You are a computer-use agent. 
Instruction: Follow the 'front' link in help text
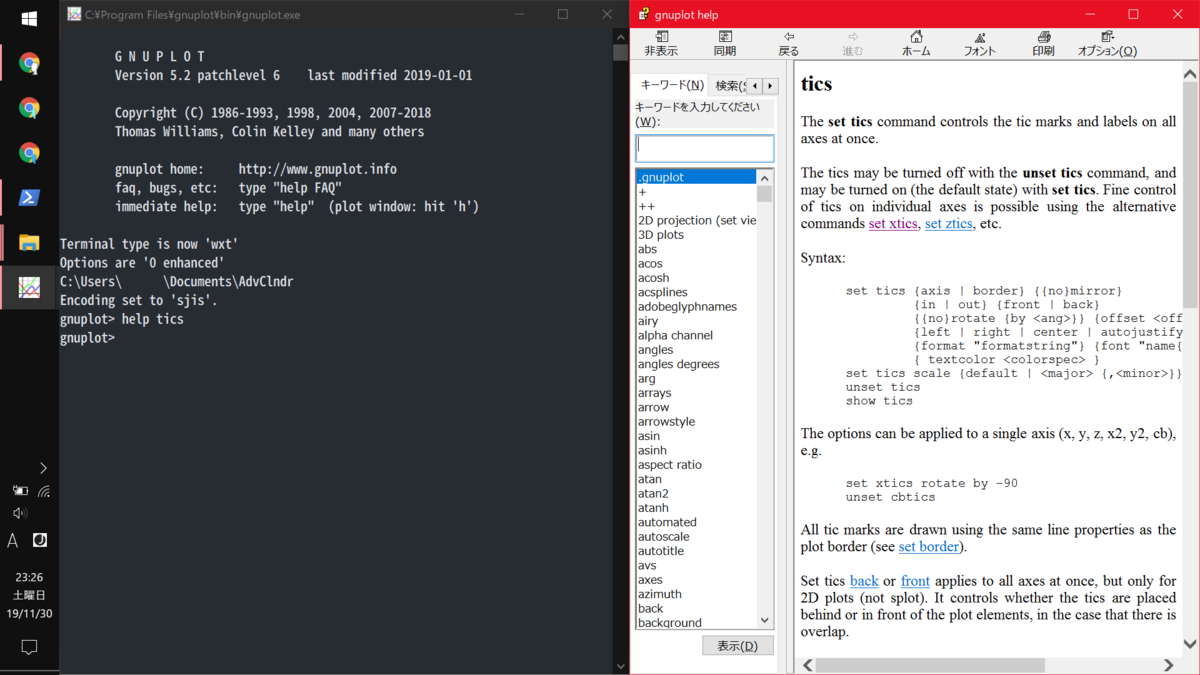click(x=915, y=581)
